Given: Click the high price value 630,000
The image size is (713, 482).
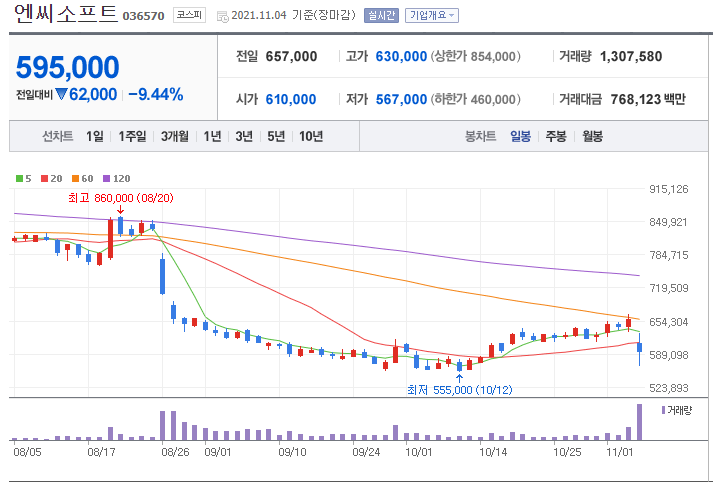Looking at the screenshot, I should [401, 56].
